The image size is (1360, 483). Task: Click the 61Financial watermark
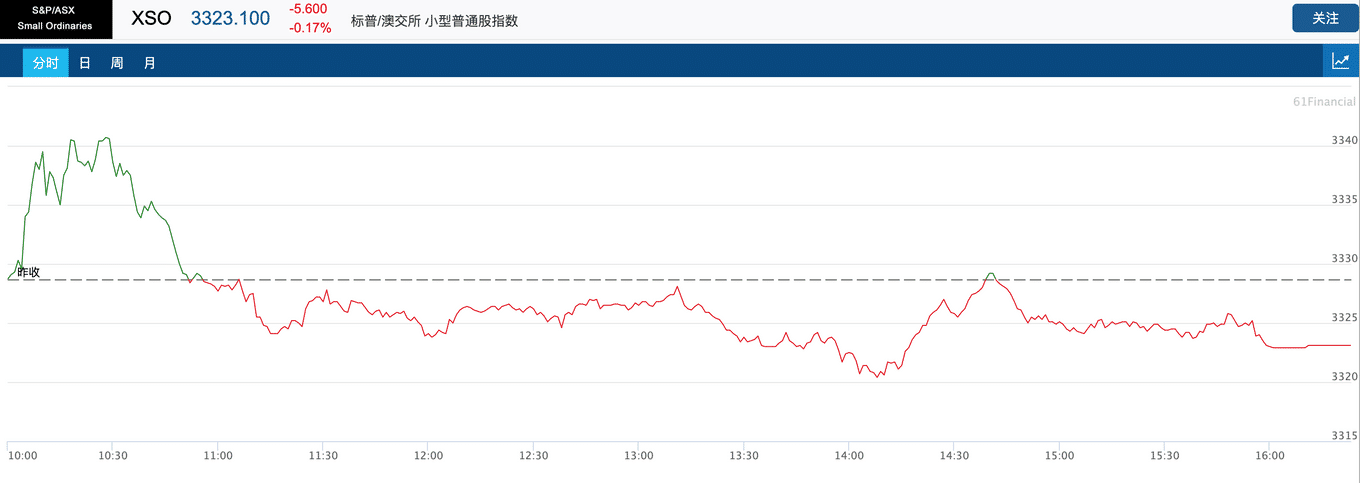click(1324, 102)
